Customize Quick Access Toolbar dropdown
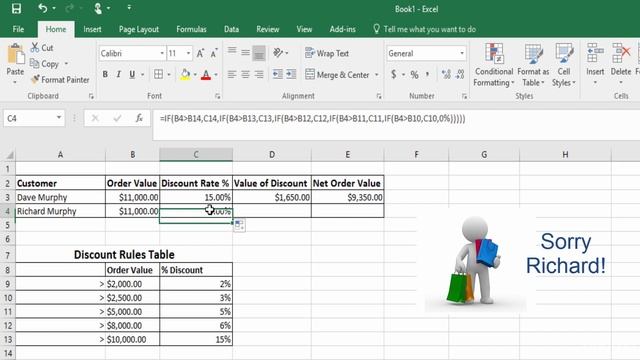The width and height of the screenshot is (640, 360). pyautogui.click(x=129, y=8)
